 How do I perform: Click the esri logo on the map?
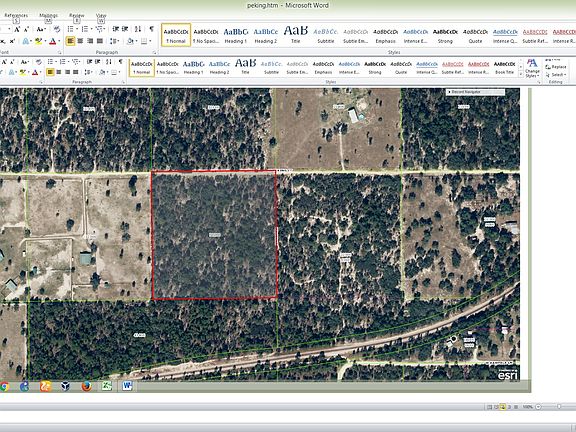click(x=508, y=375)
